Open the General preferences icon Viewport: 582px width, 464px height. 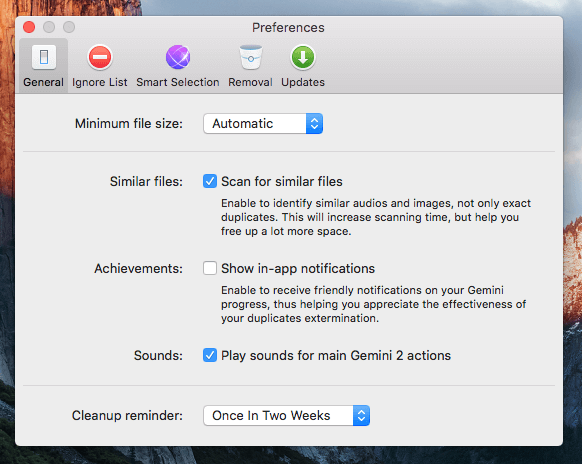pyautogui.click(x=44, y=57)
